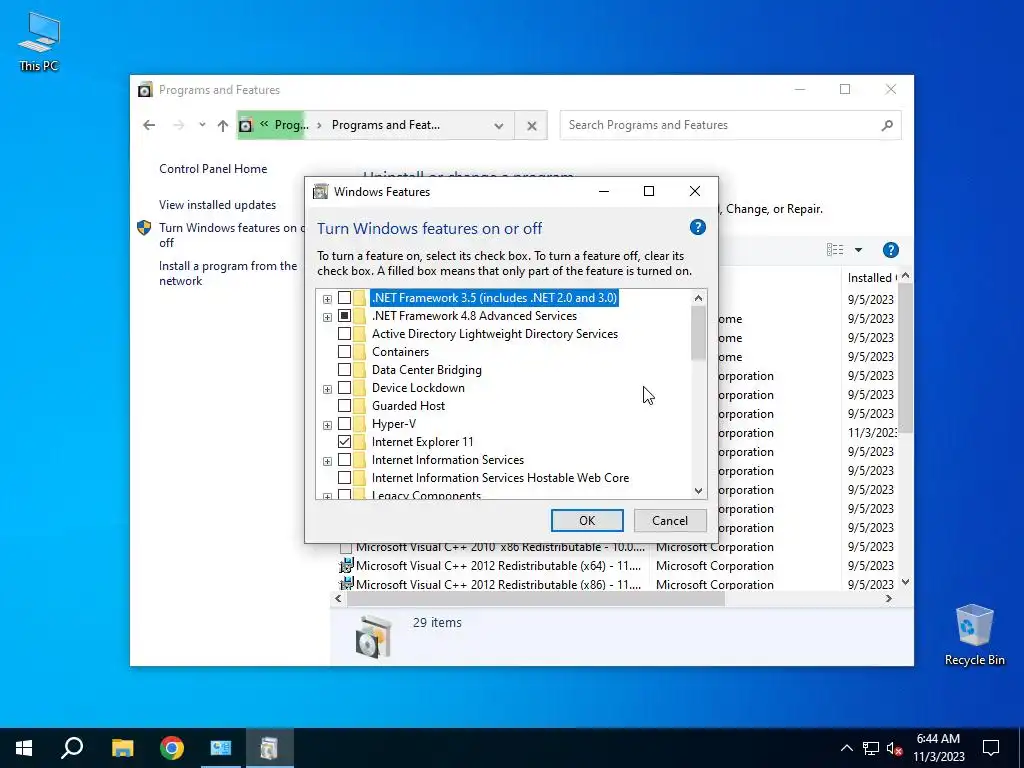Go up one folder level
This screenshot has height=768, width=1024.
(x=223, y=125)
